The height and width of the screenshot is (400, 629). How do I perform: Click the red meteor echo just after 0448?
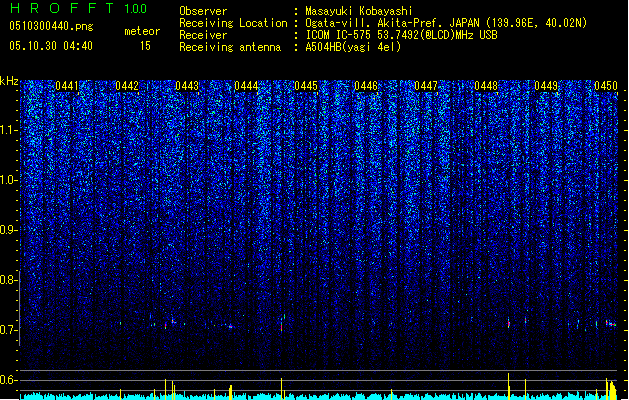509,323
